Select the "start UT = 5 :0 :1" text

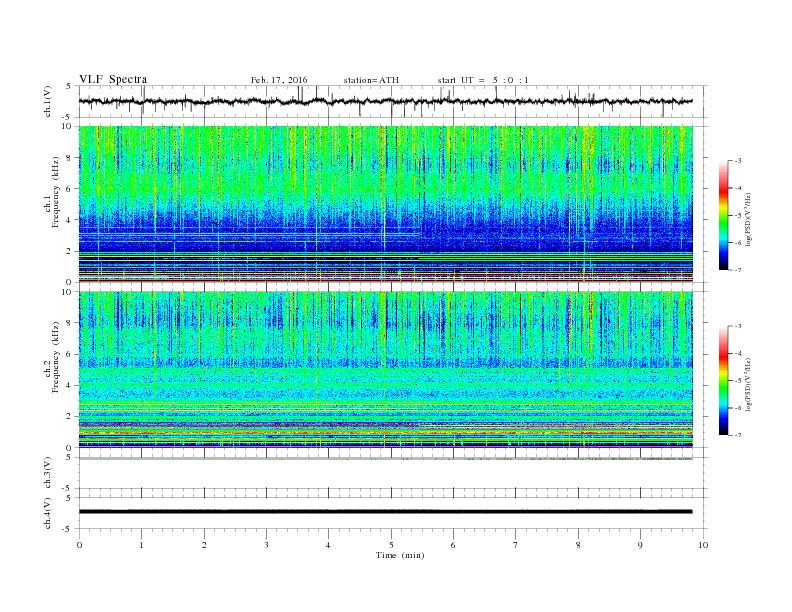[x=483, y=80]
